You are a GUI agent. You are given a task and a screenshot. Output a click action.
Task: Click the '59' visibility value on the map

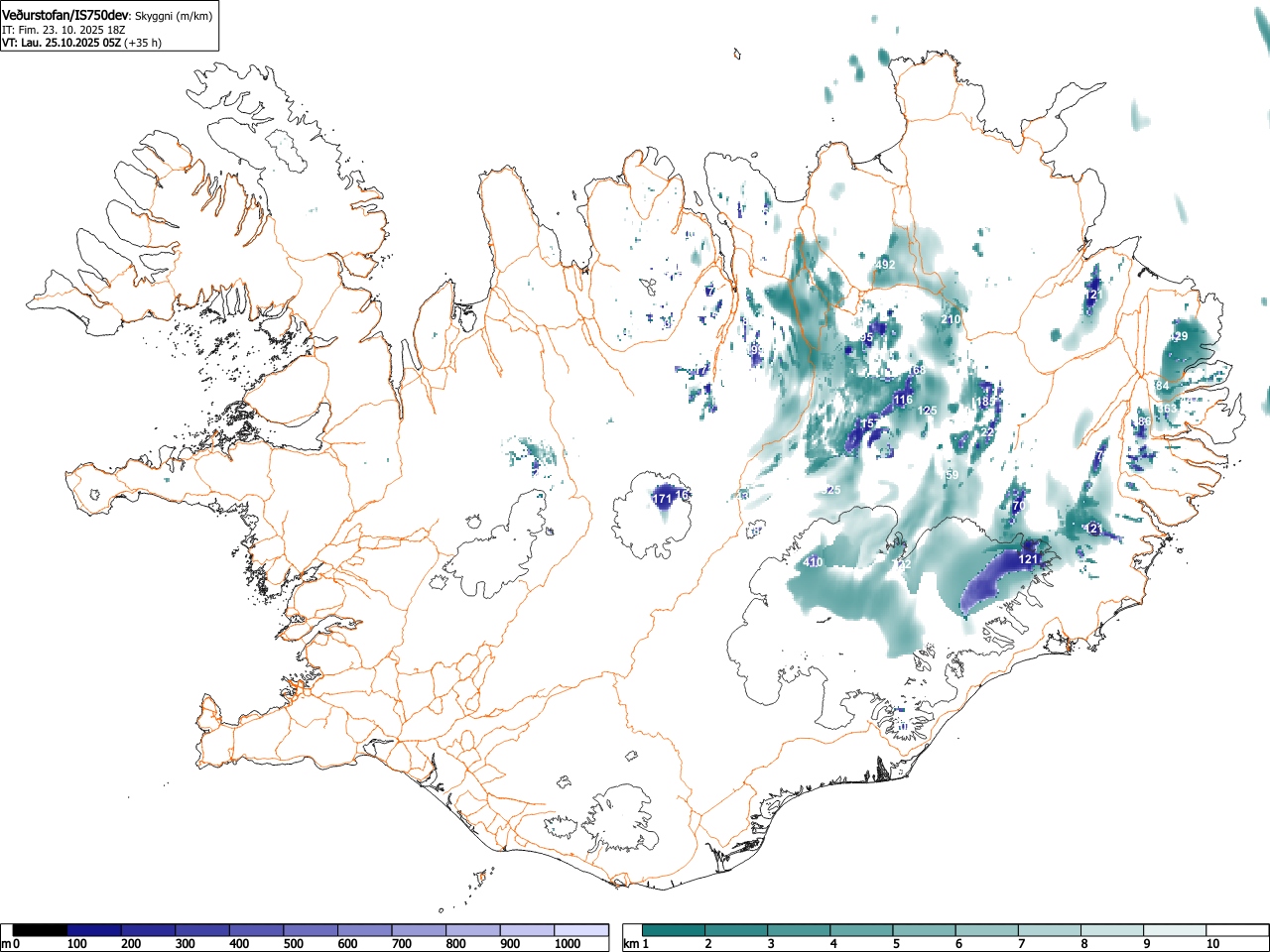(x=952, y=476)
